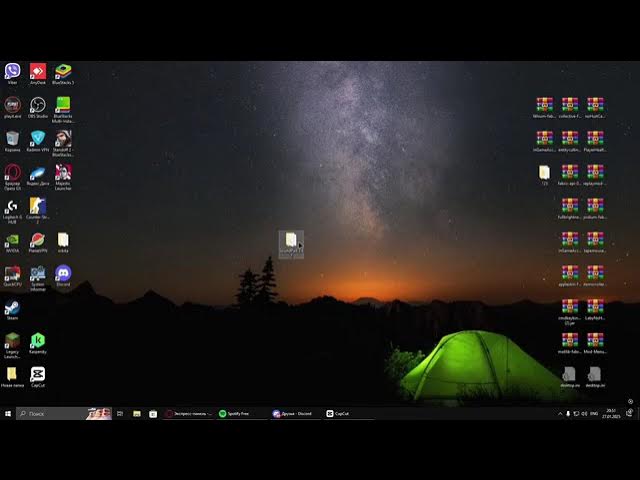Switch to Spotify Free taskbar window
The width and height of the screenshot is (640, 480).
click(x=242, y=413)
